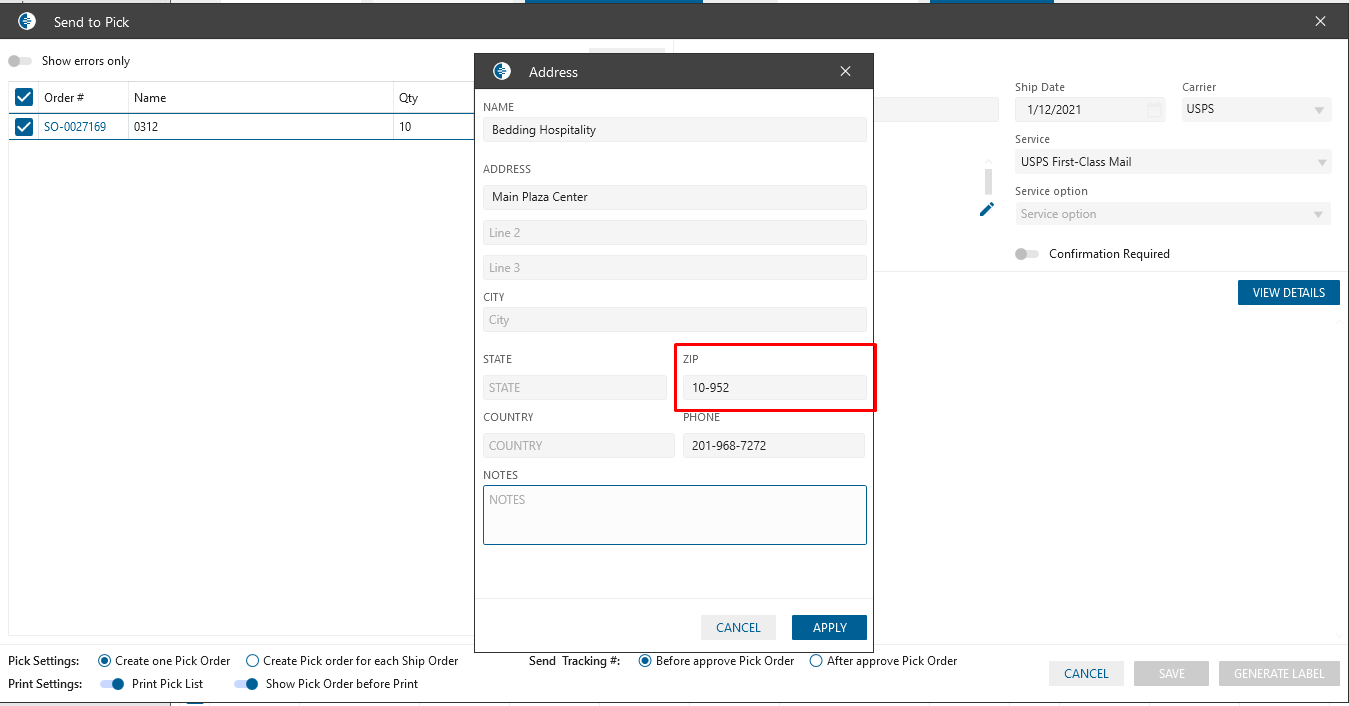Image resolution: width=1349 pixels, height=706 pixels.
Task: Click the STATE input field
Action: tap(575, 388)
